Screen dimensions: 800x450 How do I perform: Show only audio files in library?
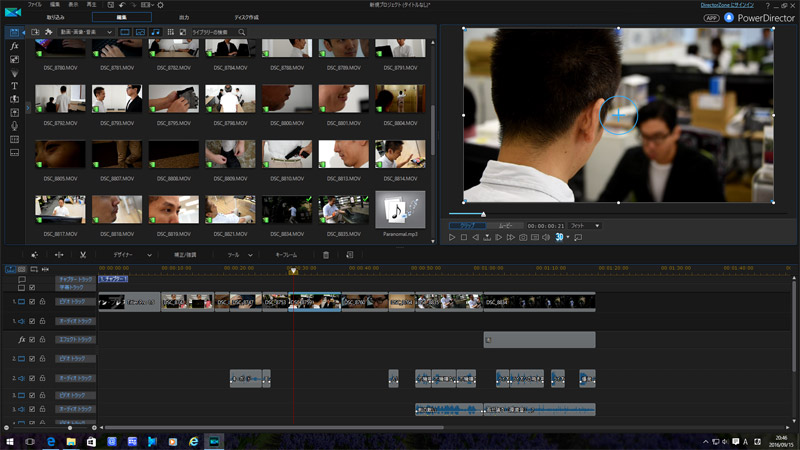click(x=155, y=32)
